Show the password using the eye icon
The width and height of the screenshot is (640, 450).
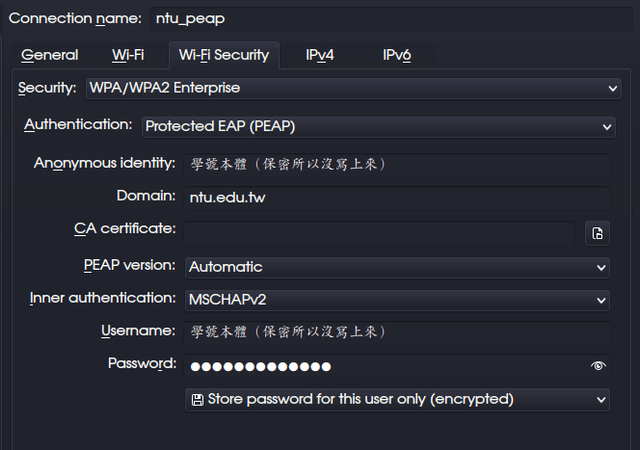[598, 366]
